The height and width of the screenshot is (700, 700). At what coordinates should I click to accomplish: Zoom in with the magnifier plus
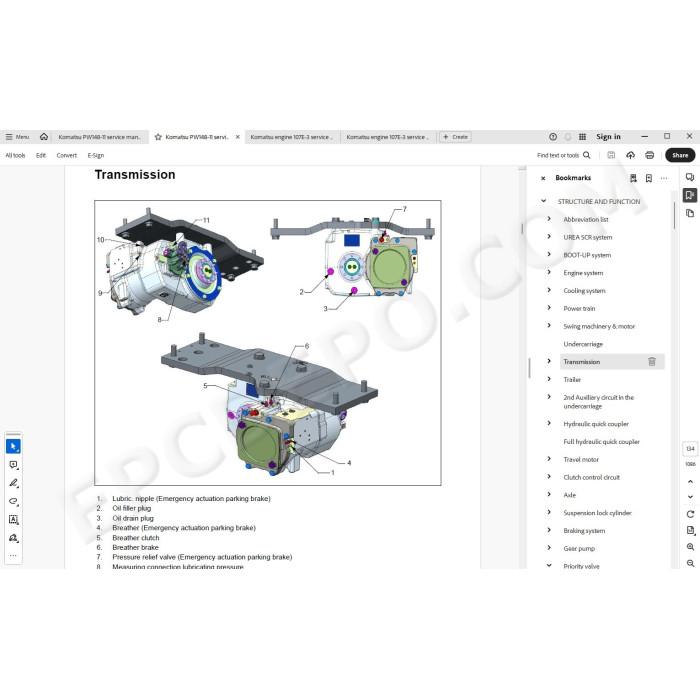pos(690,547)
